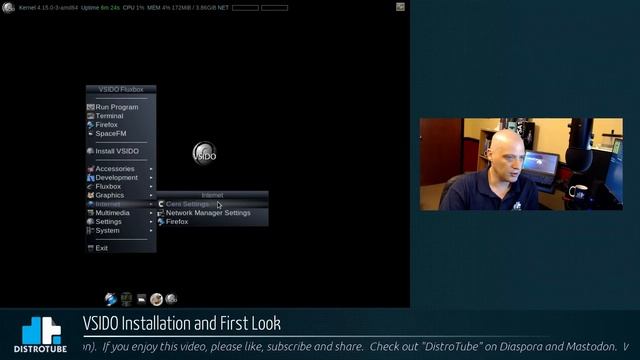Click the Exit icon in the menu
This screenshot has height=360, width=640.
(x=91, y=248)
